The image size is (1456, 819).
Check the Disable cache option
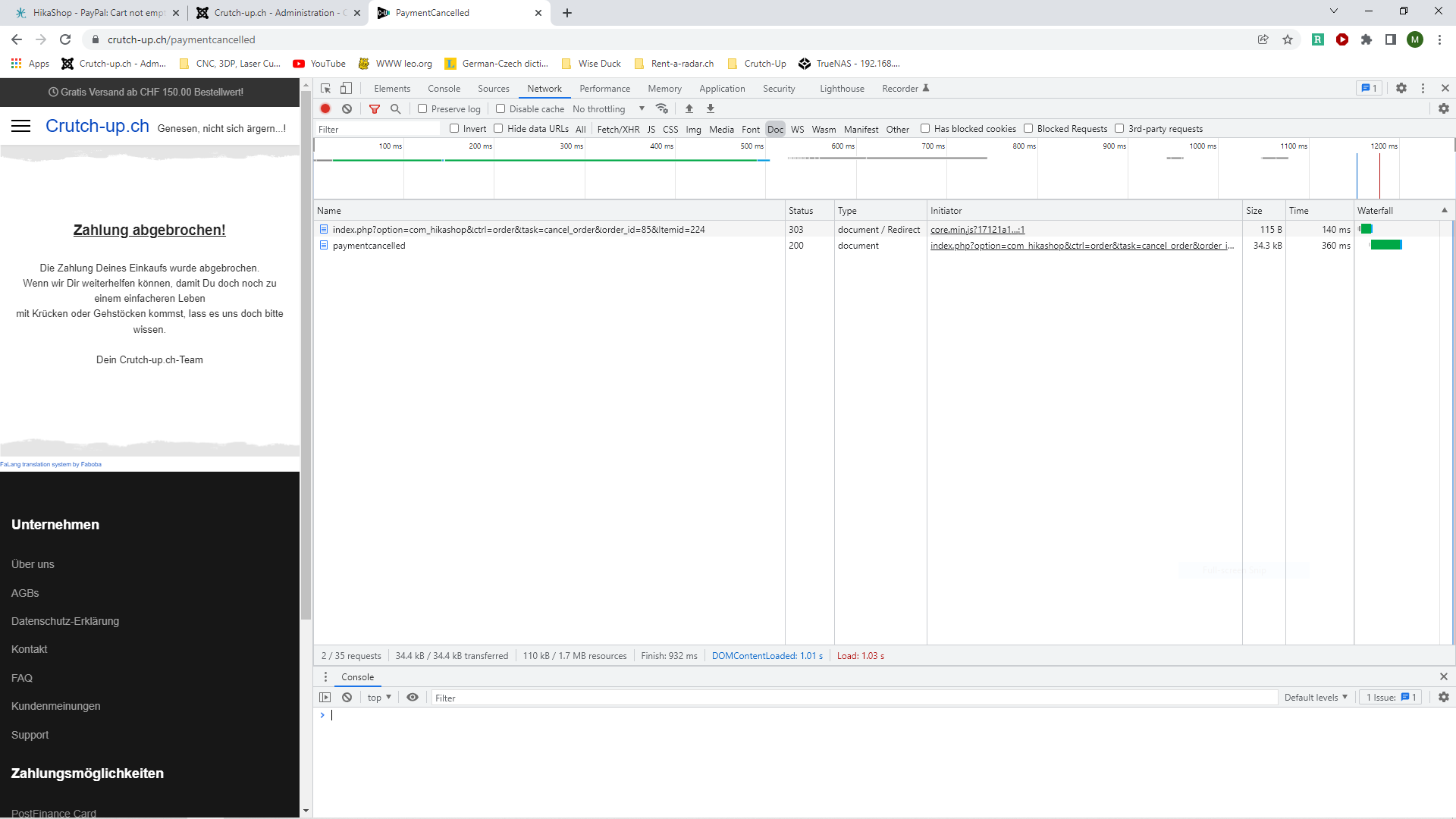(x=500, y=108)
